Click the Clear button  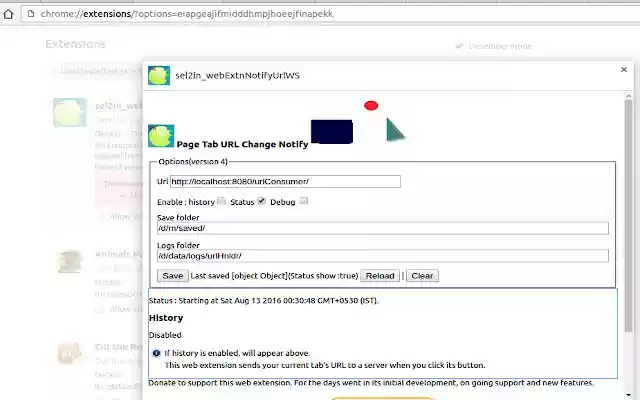[422, 276]
